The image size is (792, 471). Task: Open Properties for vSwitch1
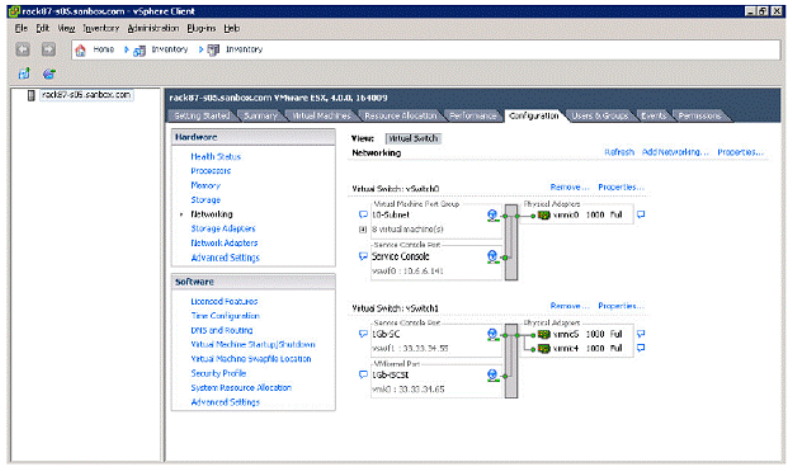click(621, 306)
